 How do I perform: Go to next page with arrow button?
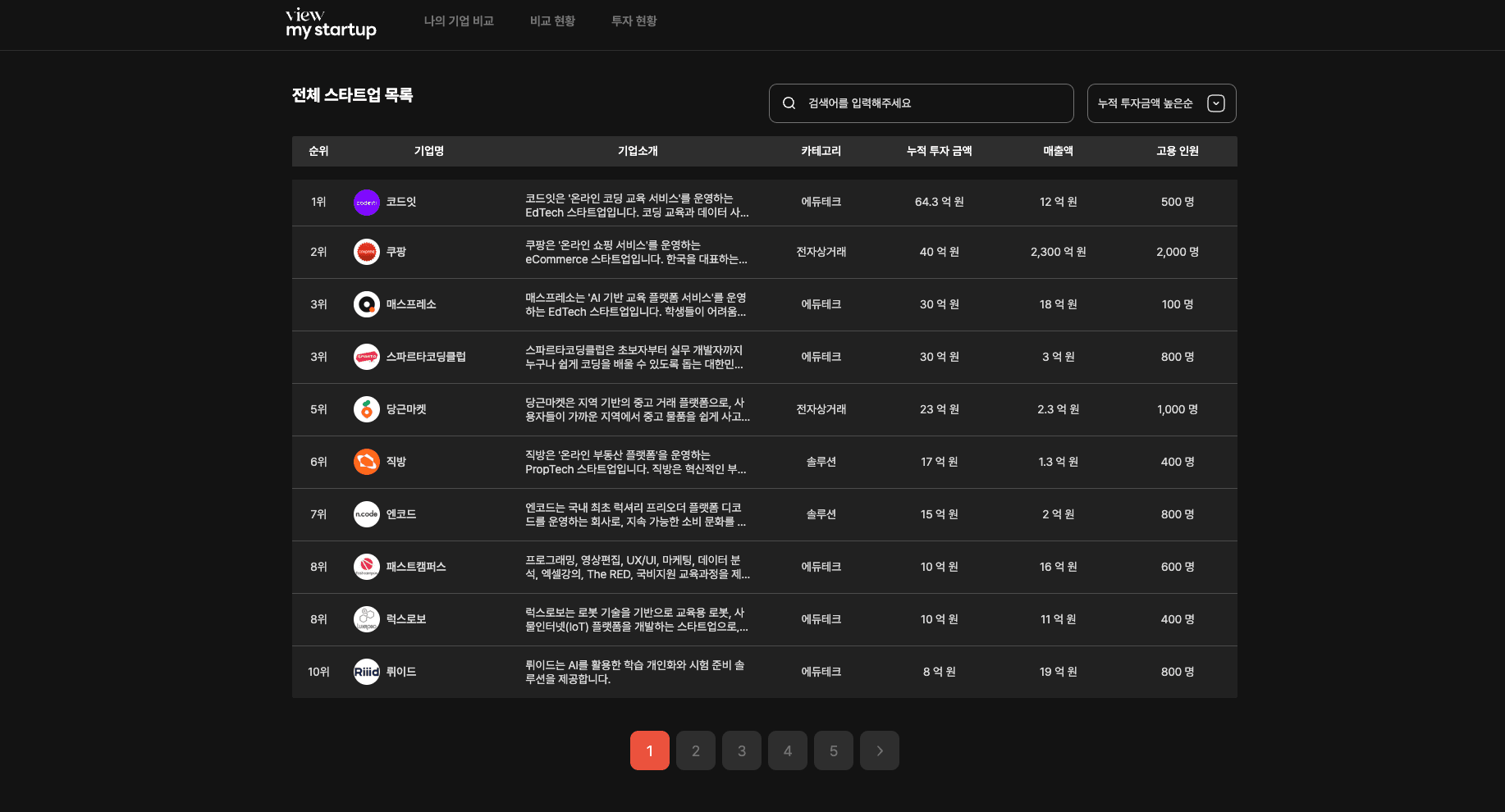[880, 750]
